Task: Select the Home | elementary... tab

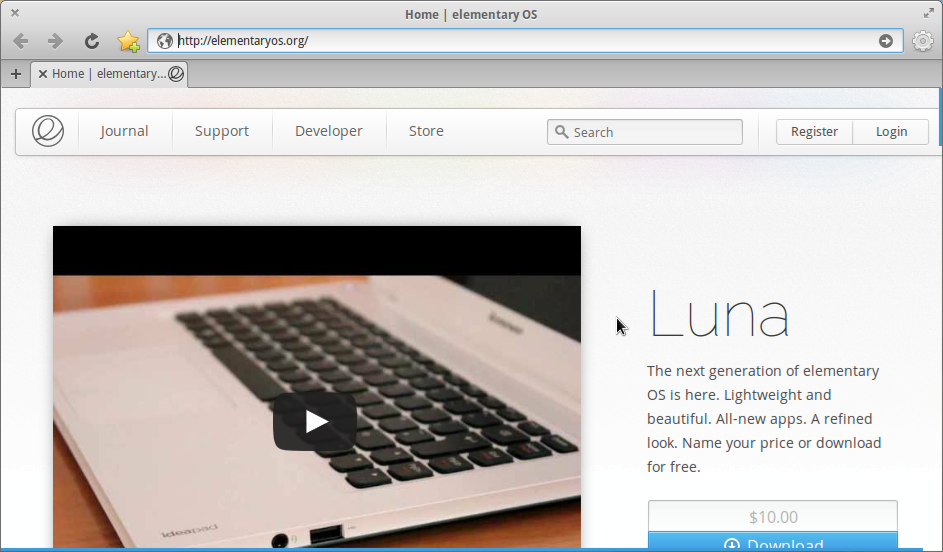Action: [x=109, y=74]
